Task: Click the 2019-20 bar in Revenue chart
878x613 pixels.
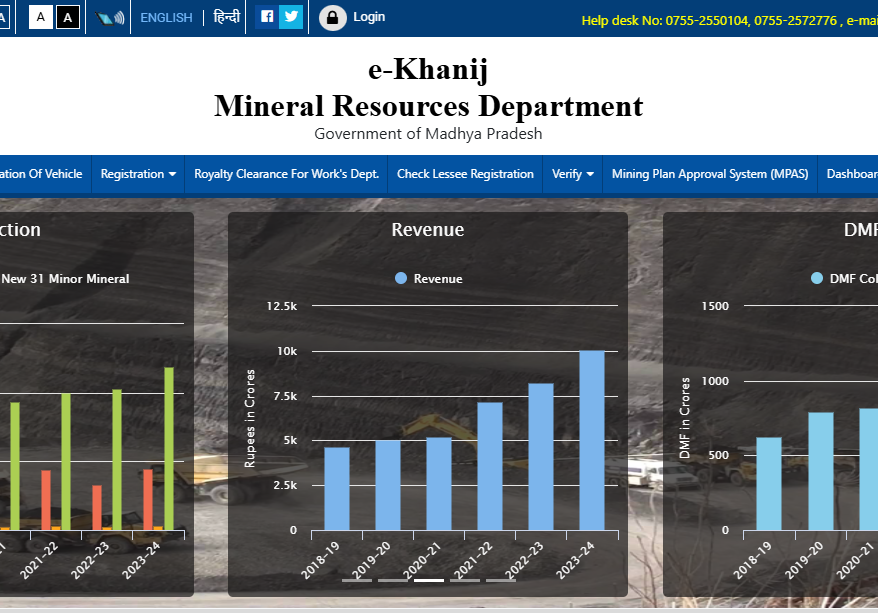Action: coord(388,485)
